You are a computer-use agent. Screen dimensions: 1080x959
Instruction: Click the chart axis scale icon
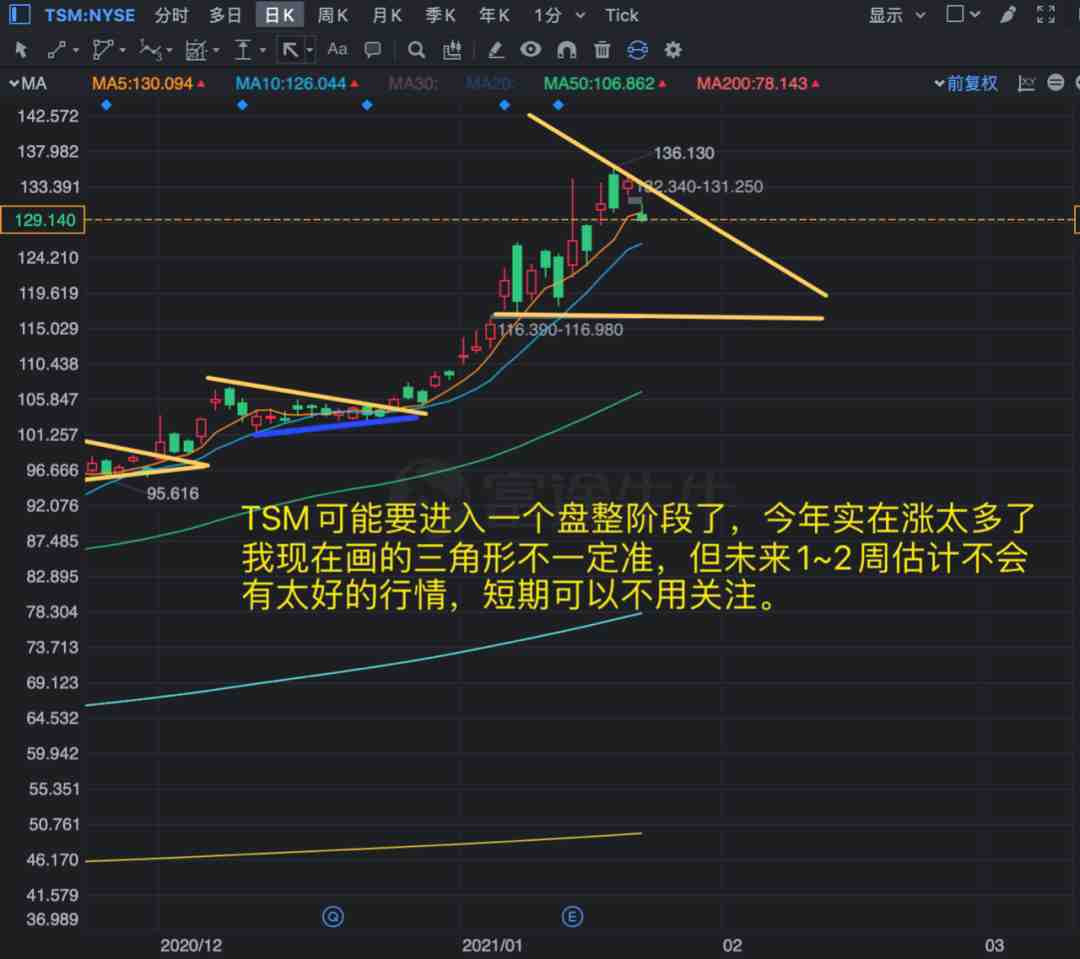click(x=1026, y=83)
